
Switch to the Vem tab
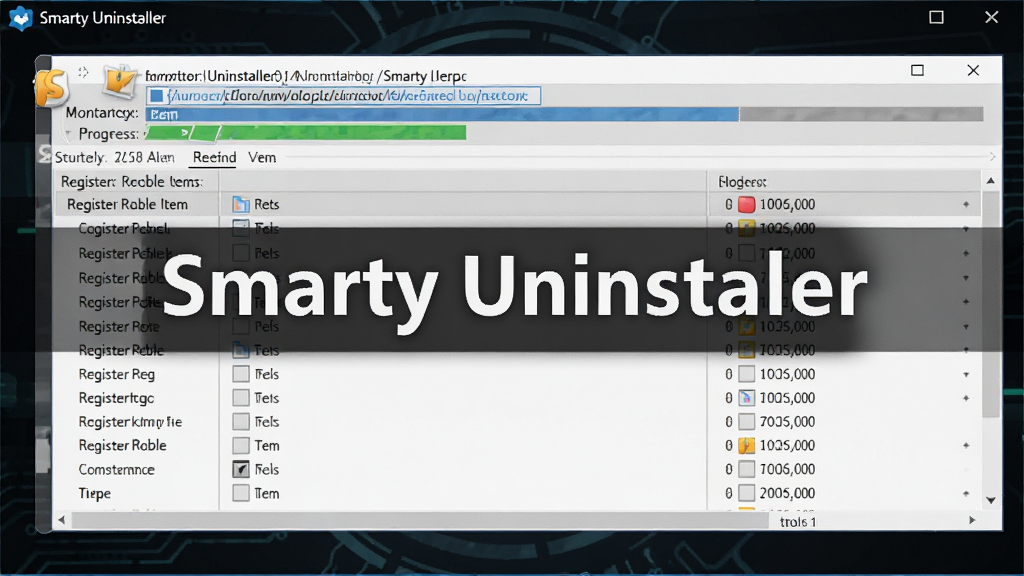(262, 157)
